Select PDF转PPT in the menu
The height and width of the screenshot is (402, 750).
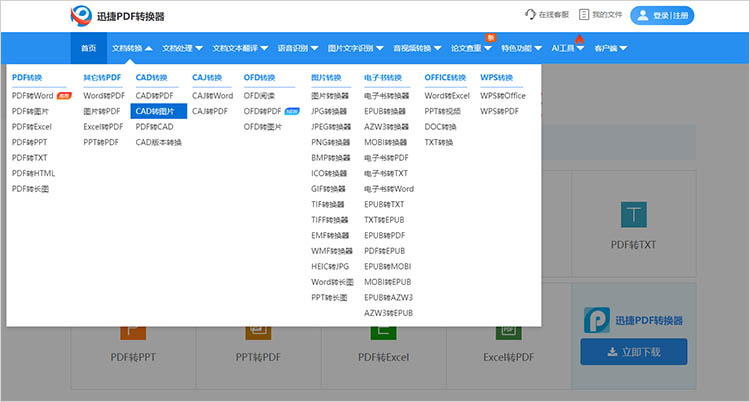pos(29,142)
